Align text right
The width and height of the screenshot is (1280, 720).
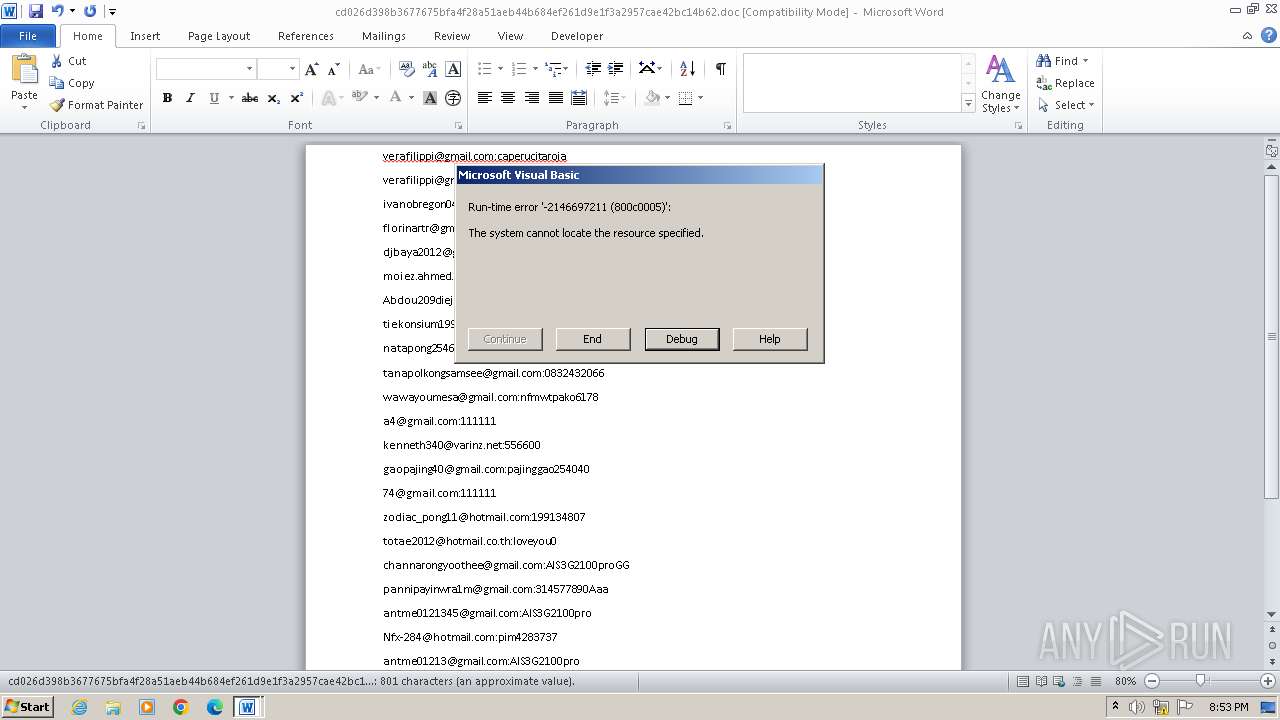[x=532, y=98]
